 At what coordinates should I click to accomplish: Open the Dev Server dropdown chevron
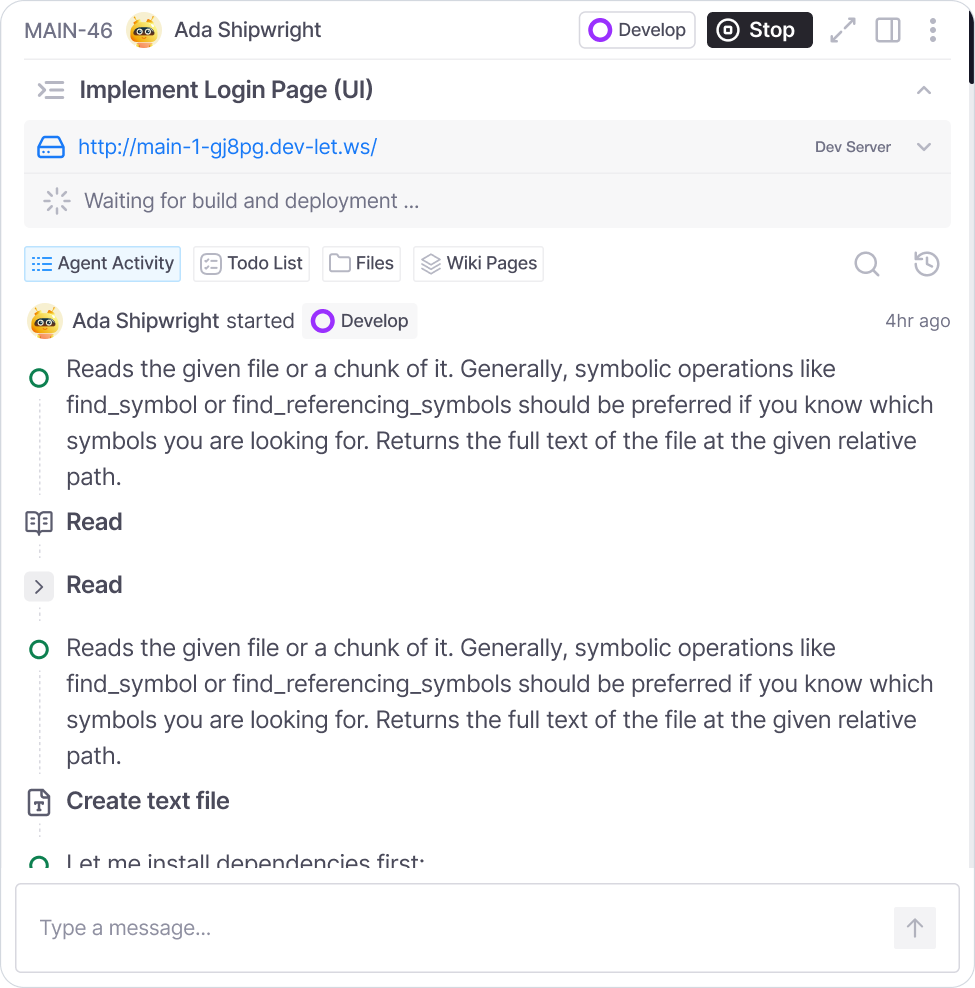click(x=924, y=147)
